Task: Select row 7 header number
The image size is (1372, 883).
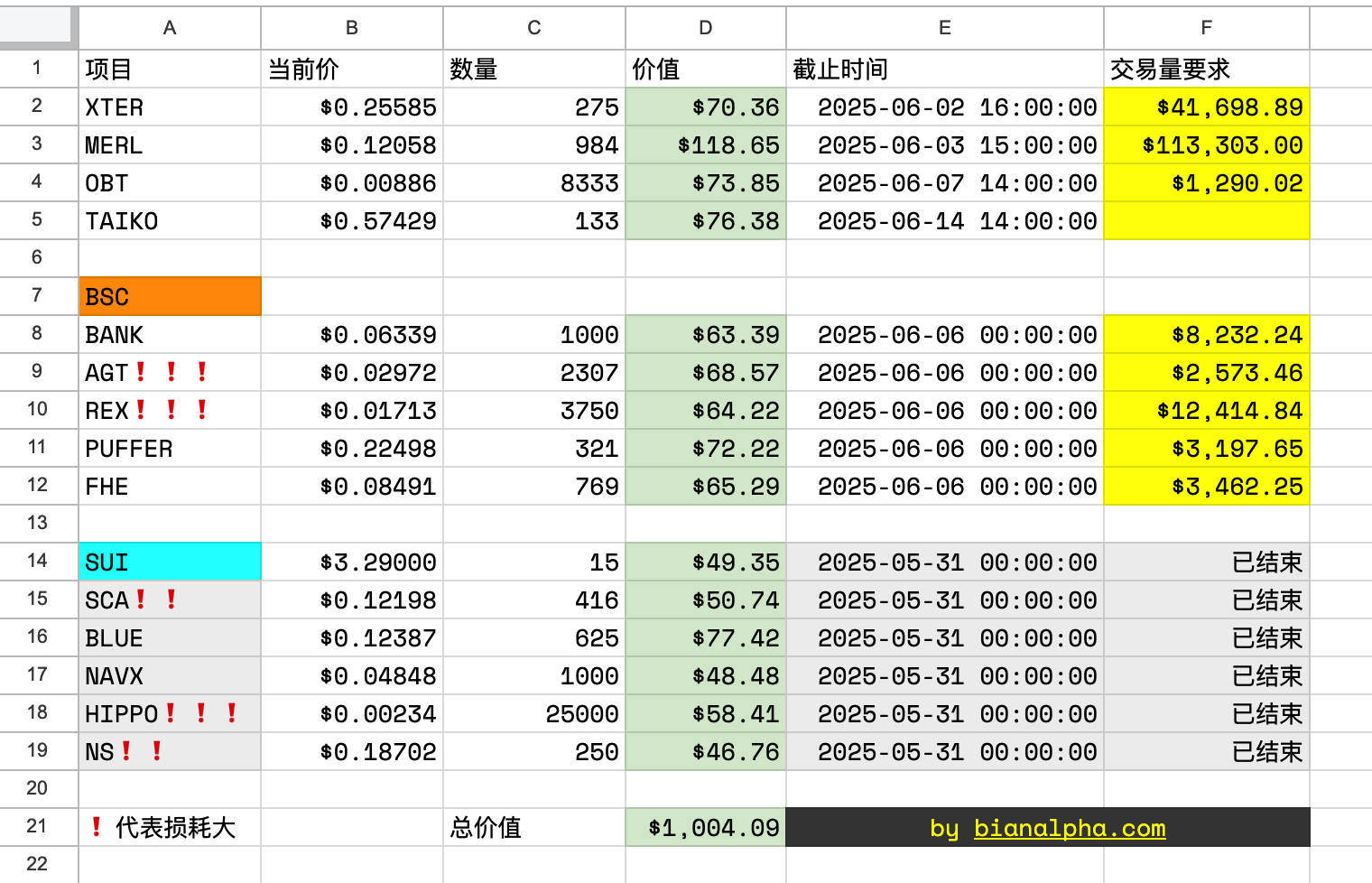Action: (36, 296)
